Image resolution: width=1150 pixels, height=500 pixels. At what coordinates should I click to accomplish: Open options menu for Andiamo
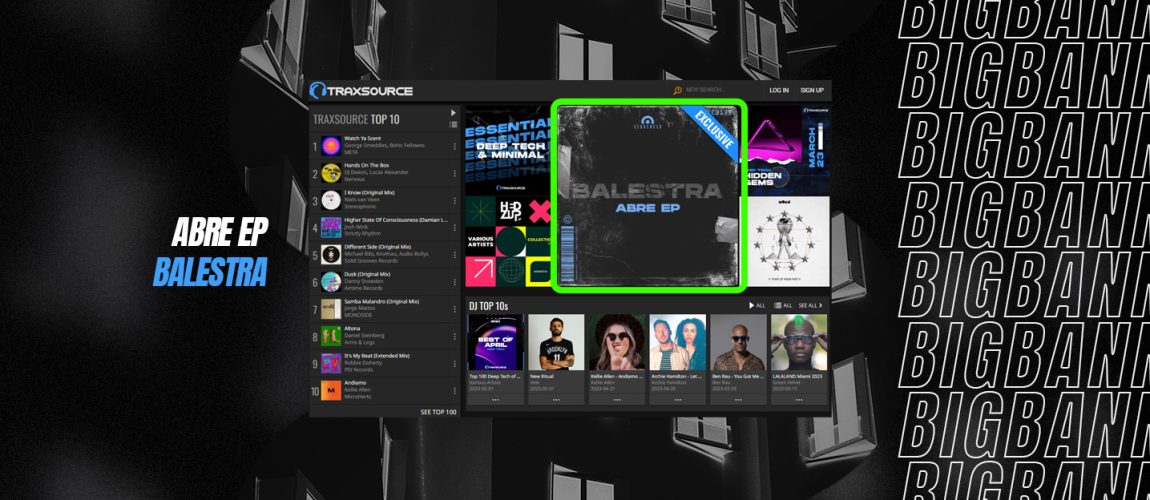[x=455, y=391]
